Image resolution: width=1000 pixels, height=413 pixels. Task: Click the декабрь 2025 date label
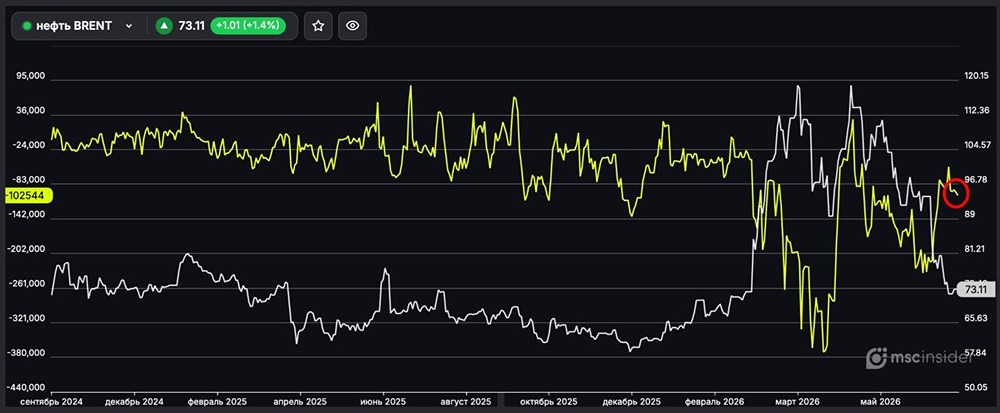(x=631, y=402)
